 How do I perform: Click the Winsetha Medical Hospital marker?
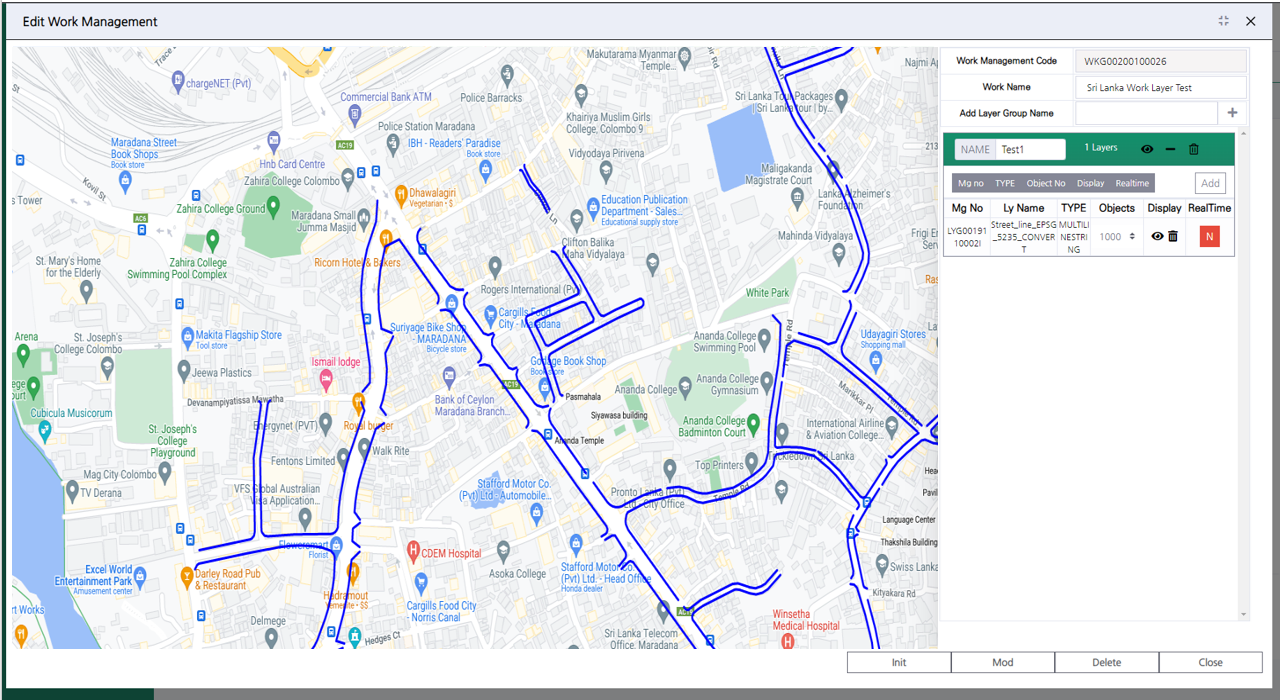[x=788, y=640]
